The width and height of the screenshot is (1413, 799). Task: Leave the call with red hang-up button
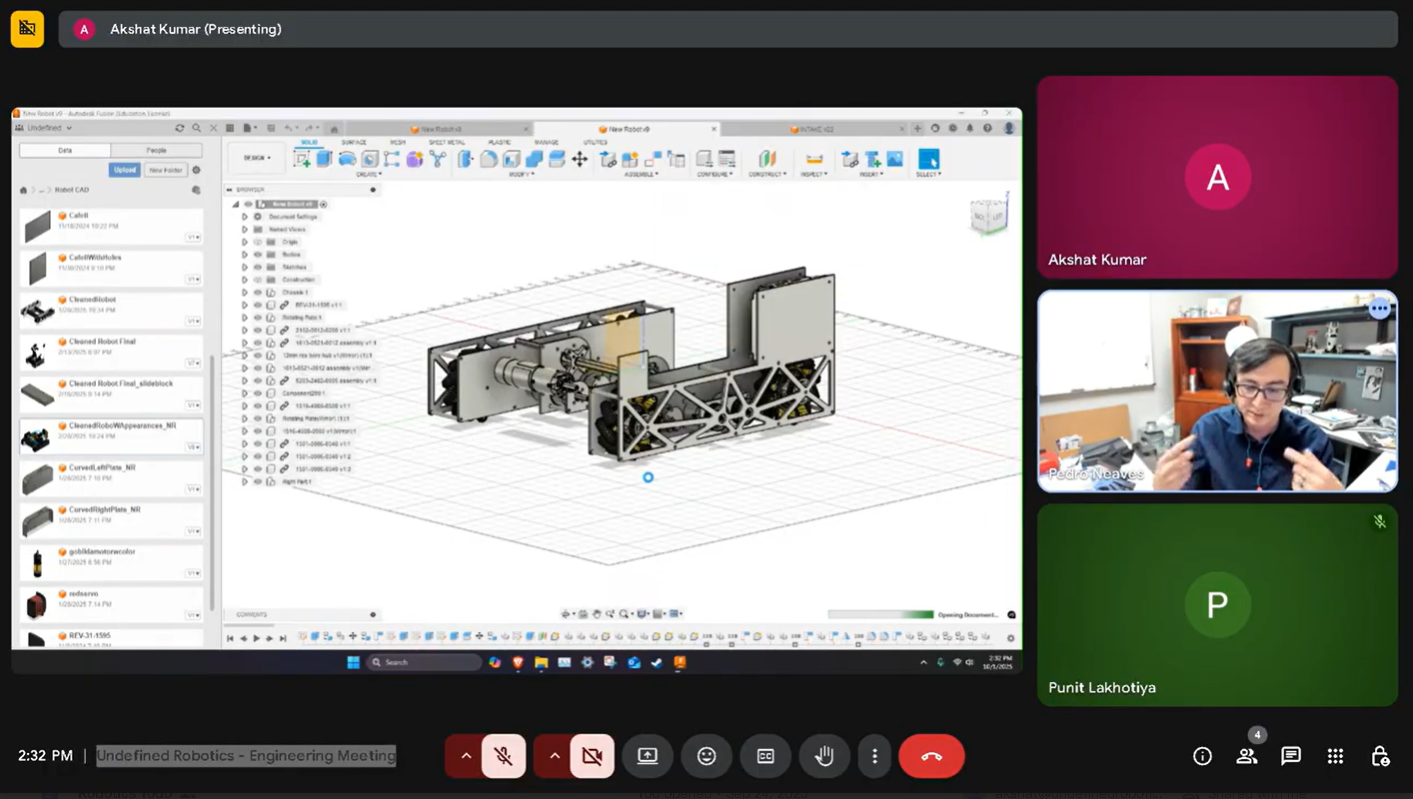(931, 756)
